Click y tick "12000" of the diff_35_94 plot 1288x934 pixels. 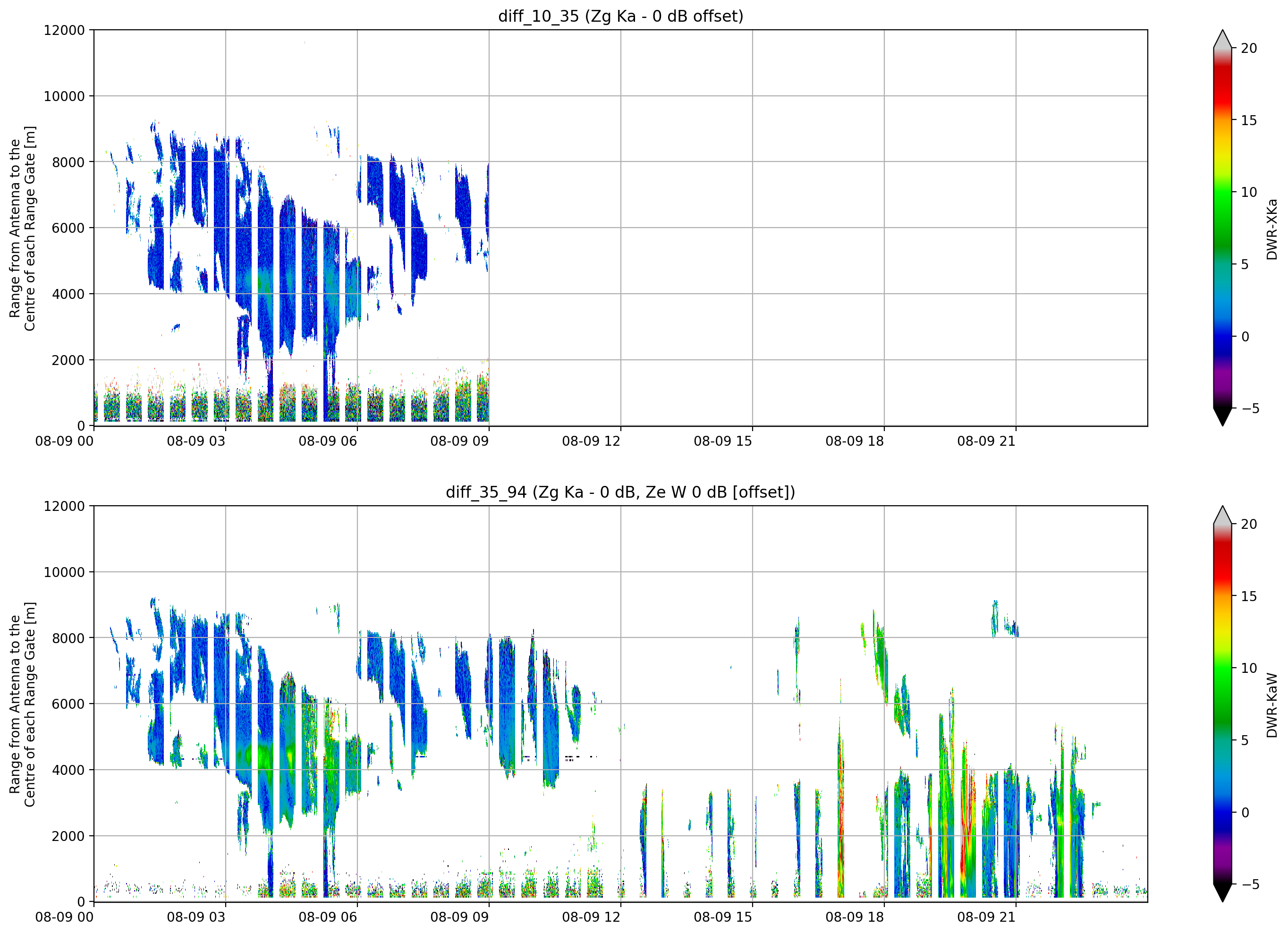[64, 506]
